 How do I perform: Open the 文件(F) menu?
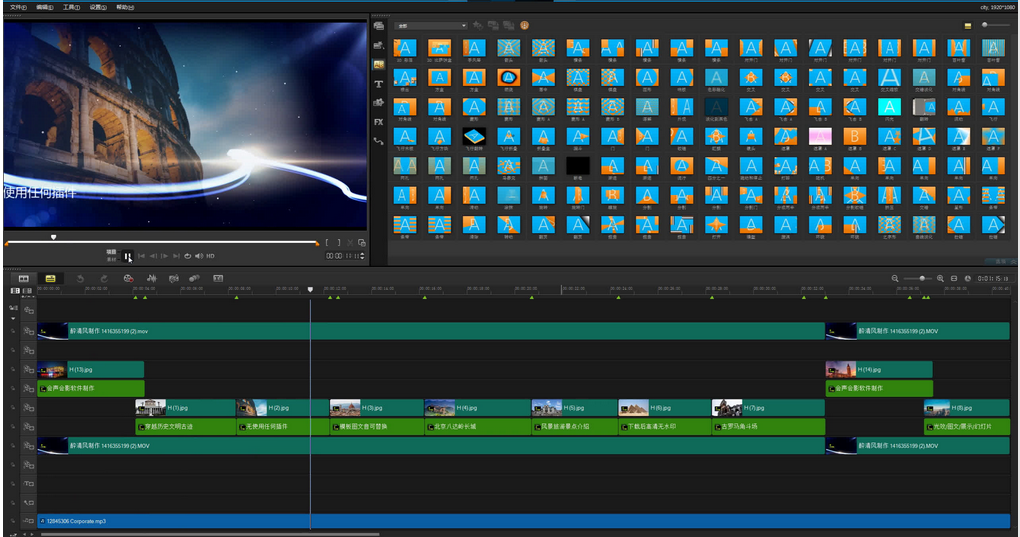tap(18, 7)
